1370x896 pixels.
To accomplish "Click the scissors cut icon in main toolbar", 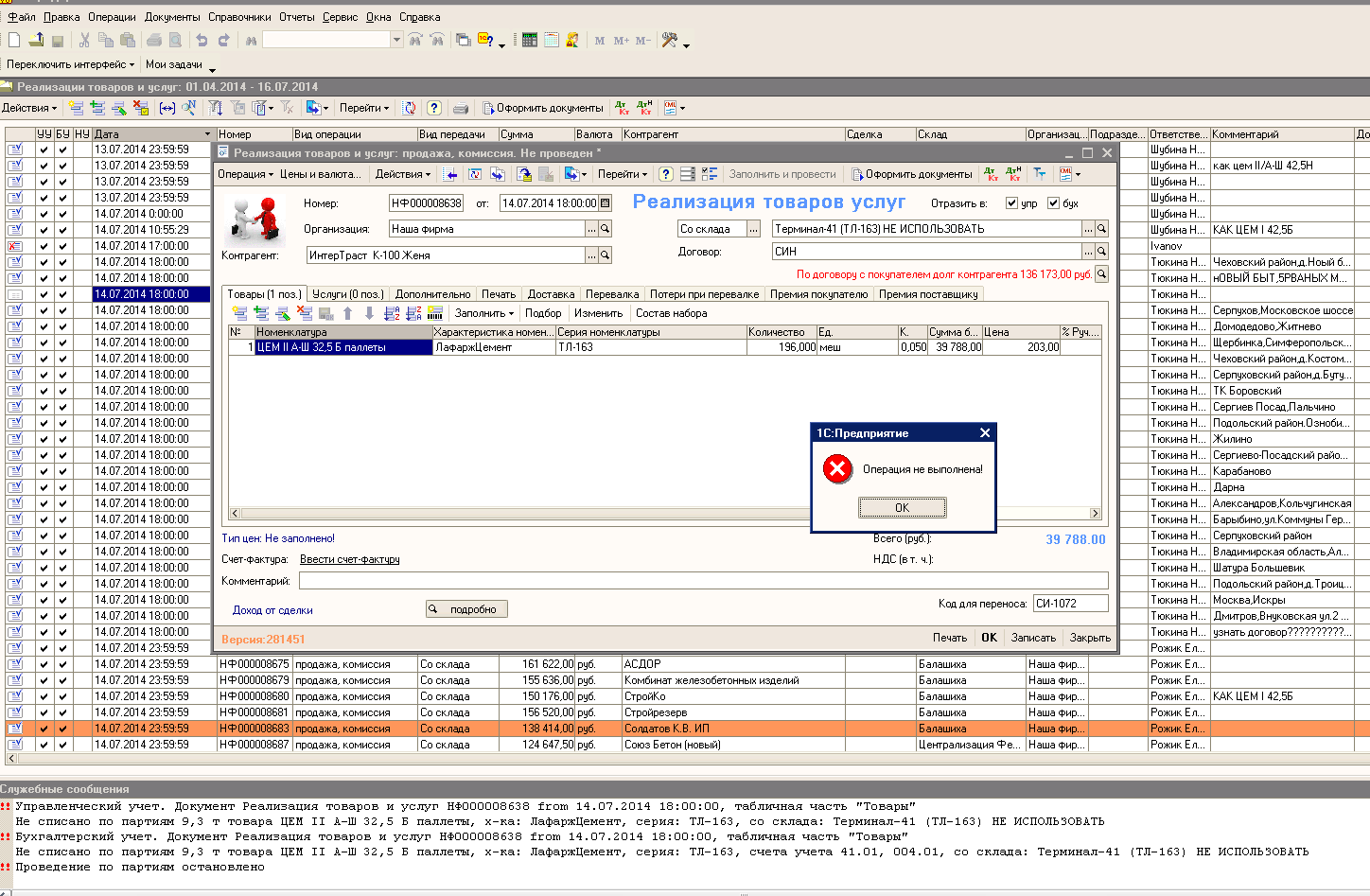I will click(x=84, y=40).
